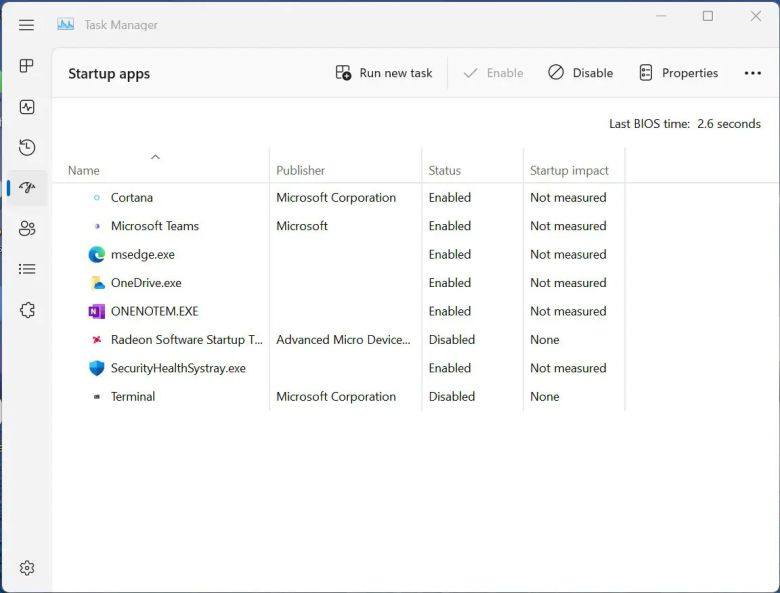Click the Run new task button

tap(384, 73)
